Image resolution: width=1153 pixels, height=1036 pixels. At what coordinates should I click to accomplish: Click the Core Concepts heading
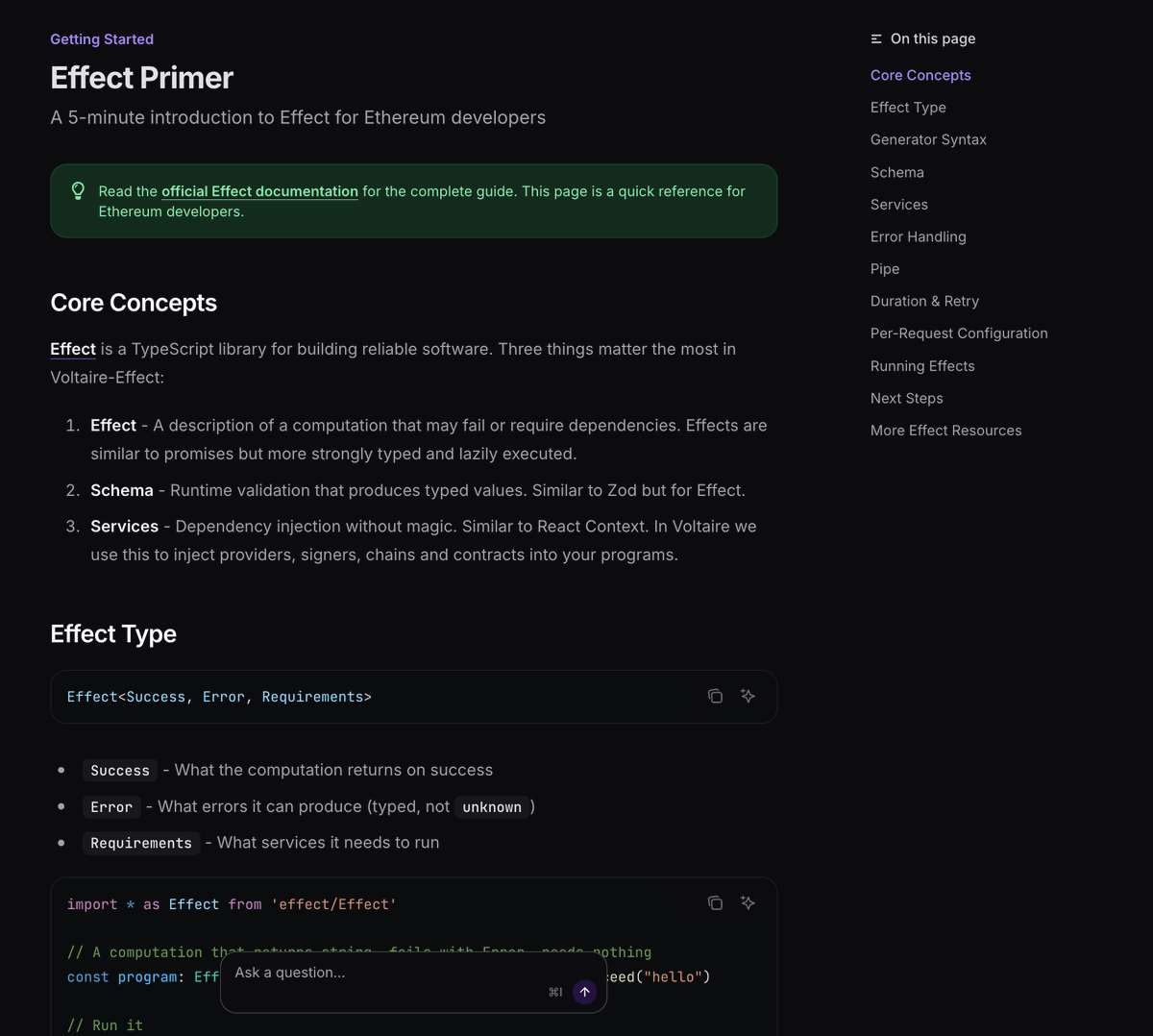click(134, 303)
